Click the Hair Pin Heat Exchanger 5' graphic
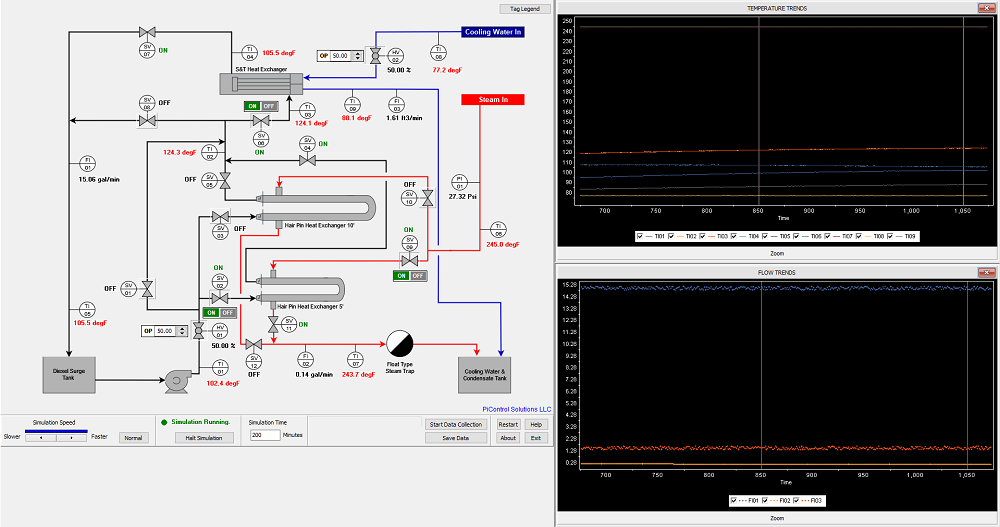 300,290
